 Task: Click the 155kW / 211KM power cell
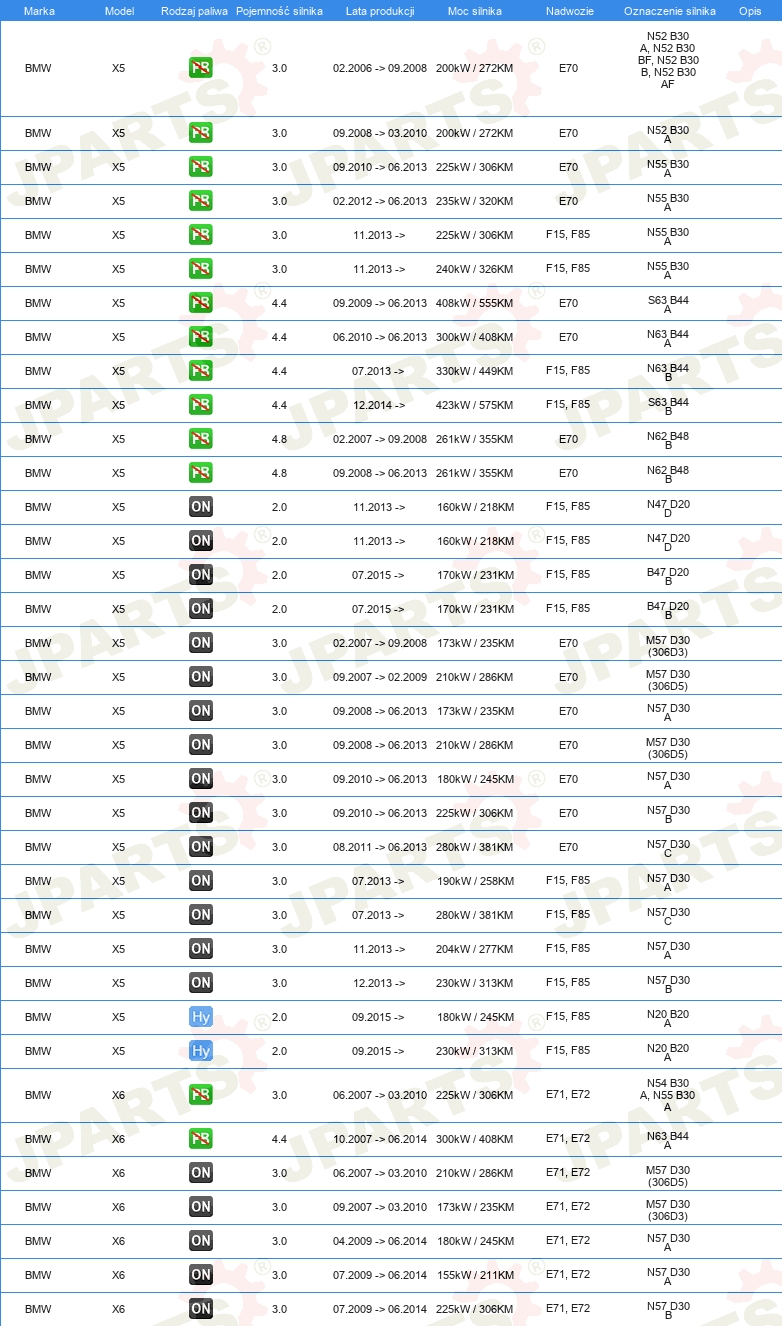(474, 1275)
